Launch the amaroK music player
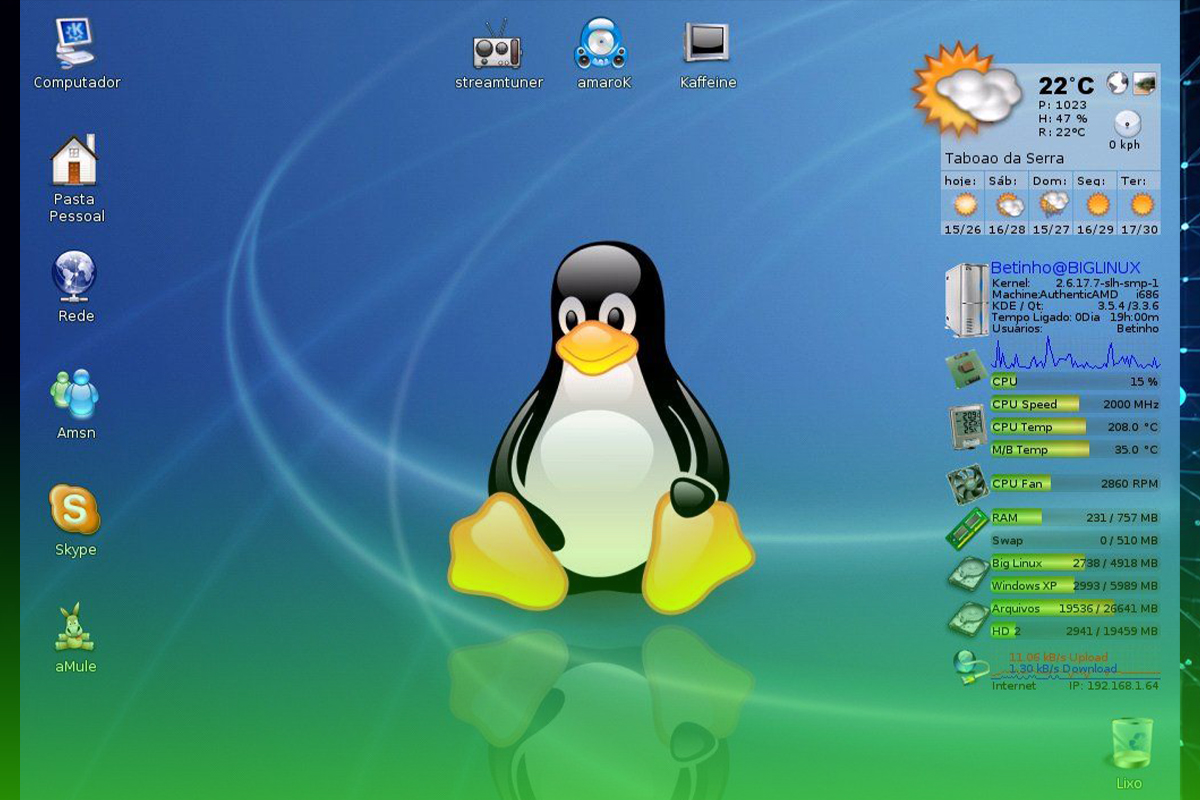The height and width of the screenshot is (800, 1200). pos(603,42)
